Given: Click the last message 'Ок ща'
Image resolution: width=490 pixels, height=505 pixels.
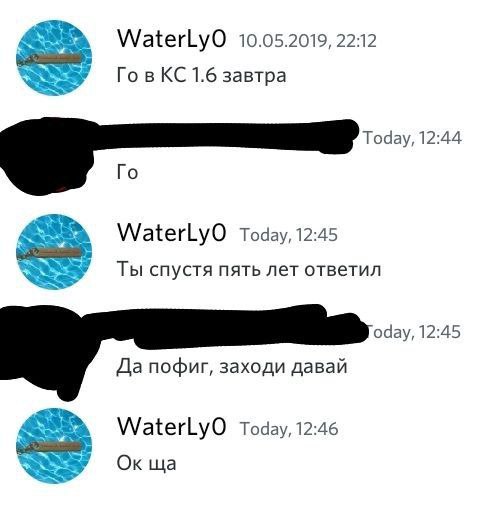Looking at the screenshot, I should (x=146, y=464).
